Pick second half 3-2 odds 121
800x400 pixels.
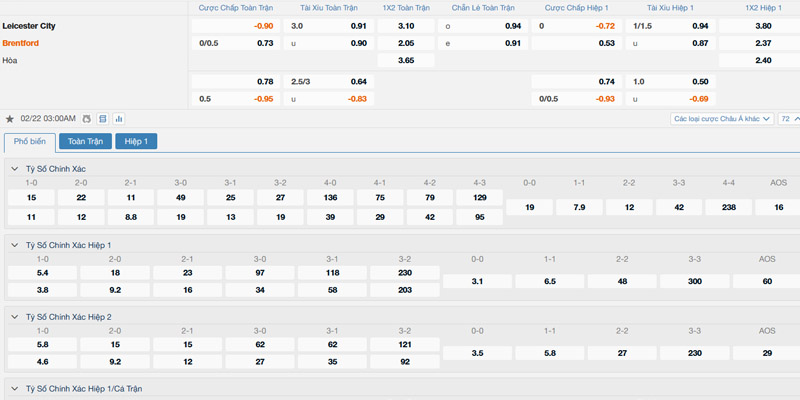tap(405, 344)
